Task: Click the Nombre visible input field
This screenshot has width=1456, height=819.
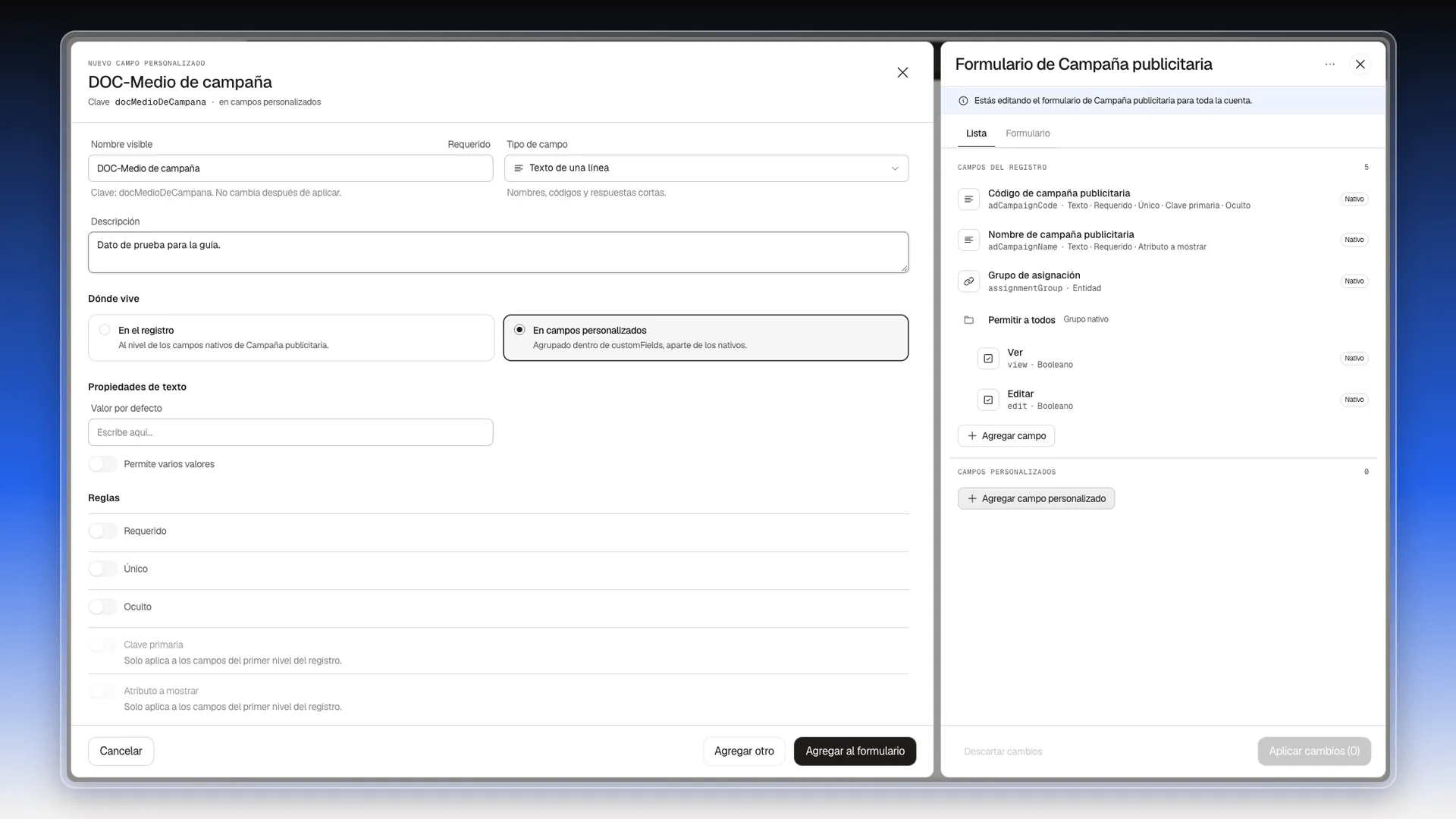Action: point(290,168)
